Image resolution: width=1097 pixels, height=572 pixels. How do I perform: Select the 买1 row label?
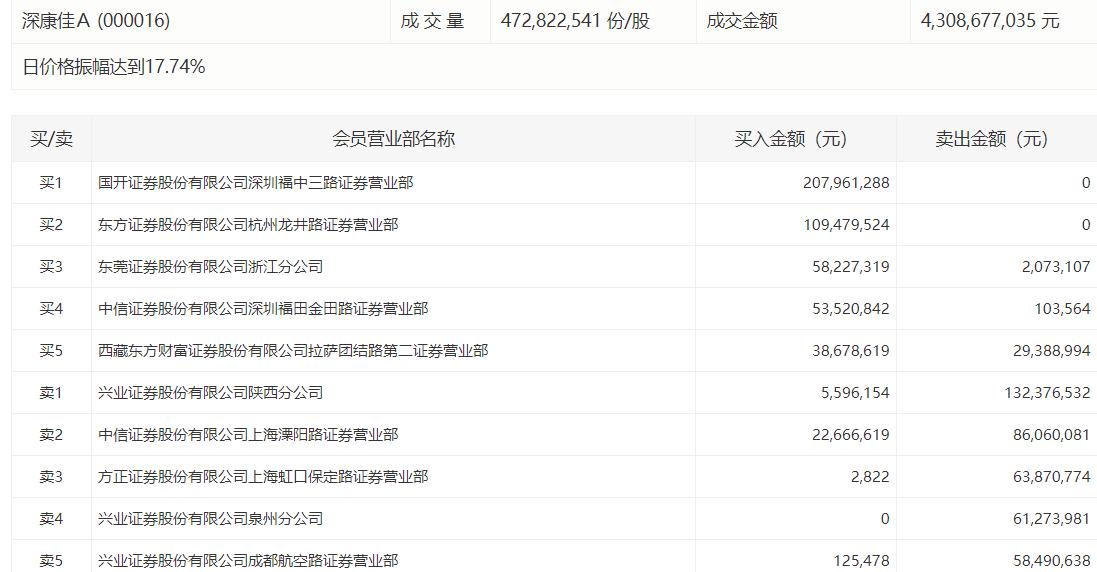pyautogui.click(x=51, y=183)
